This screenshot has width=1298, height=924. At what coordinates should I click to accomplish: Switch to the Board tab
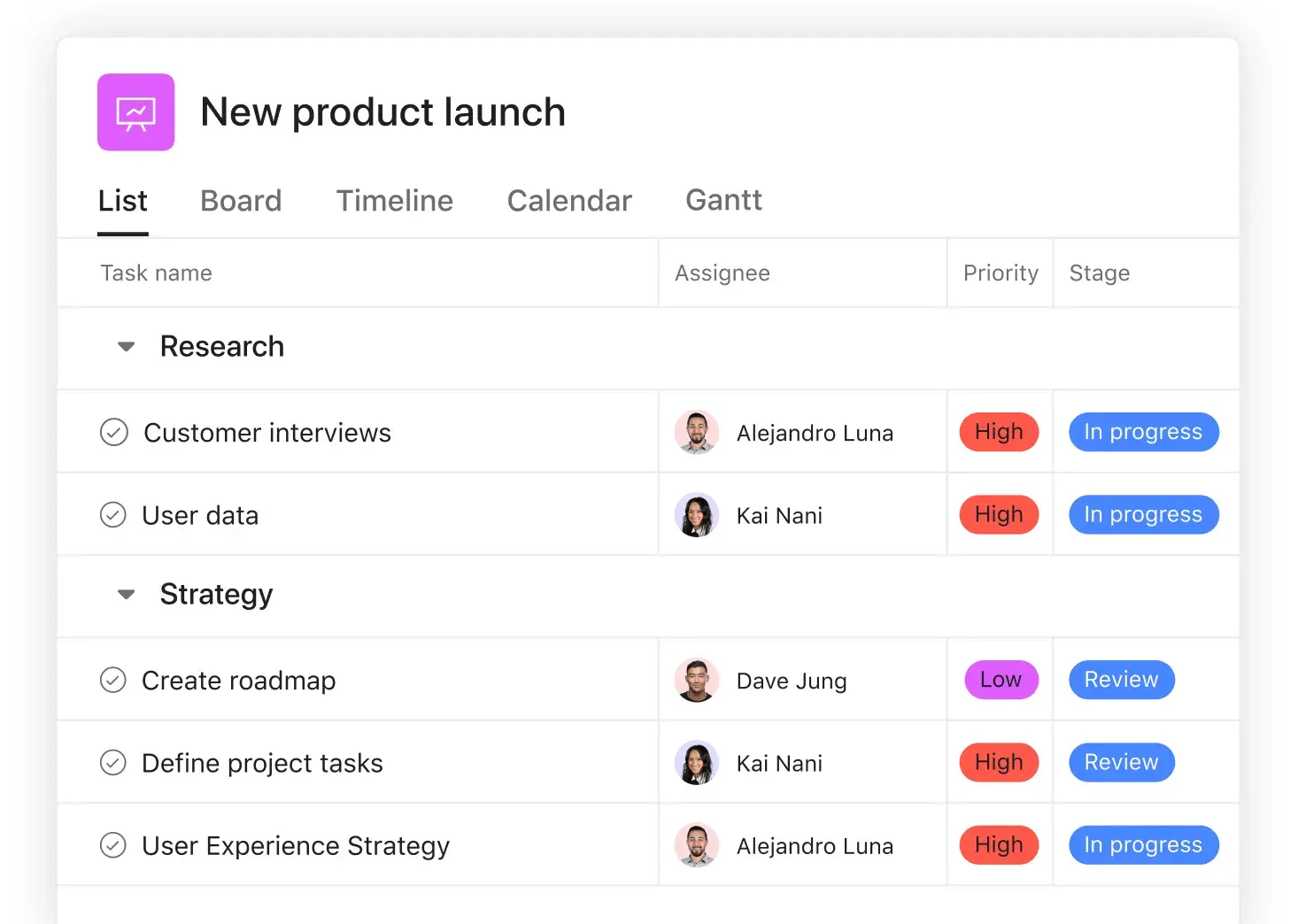pyautogui.click(x=241, y=201)
